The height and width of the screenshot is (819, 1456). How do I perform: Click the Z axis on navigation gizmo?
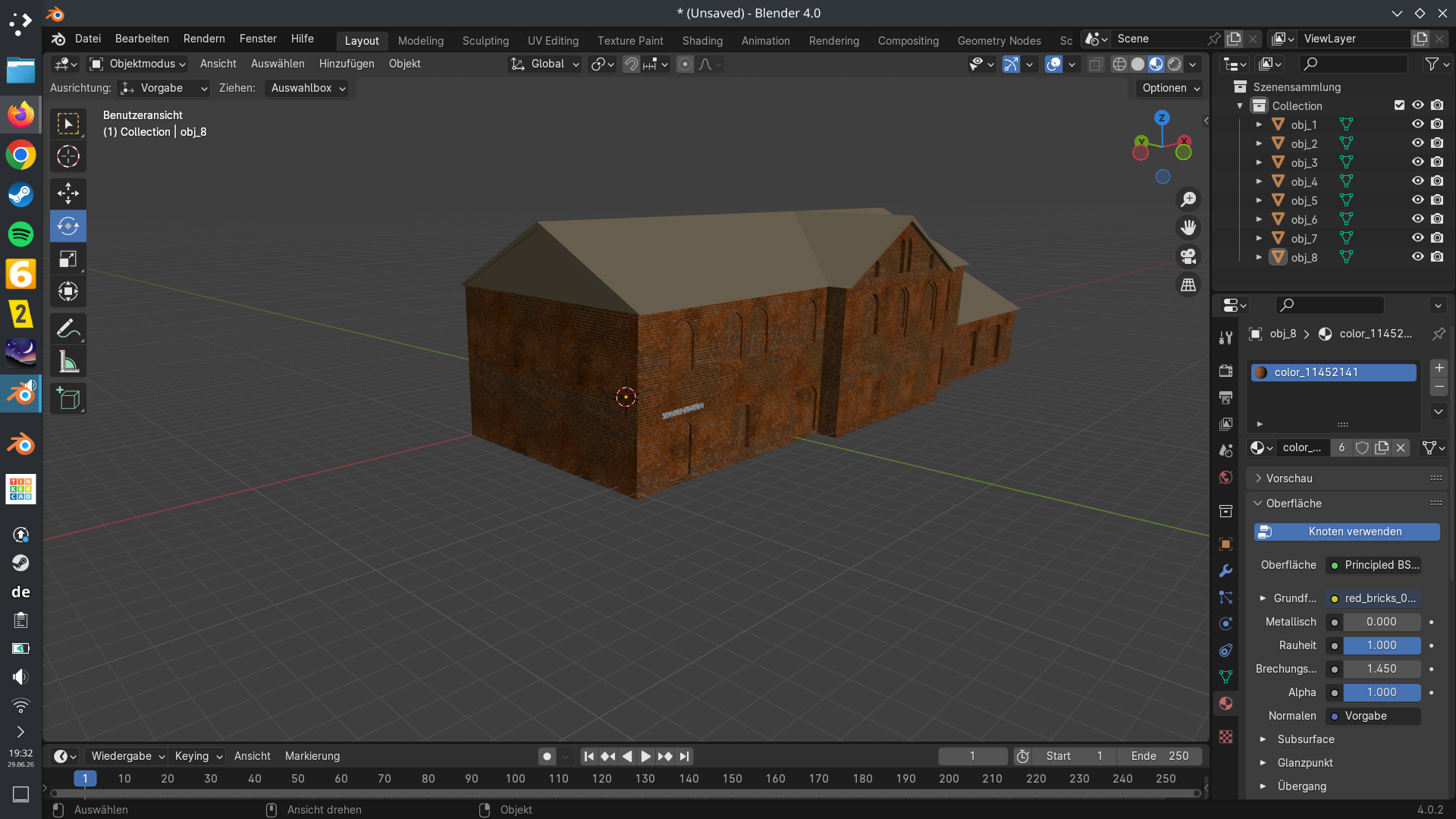coord(1162,118)
